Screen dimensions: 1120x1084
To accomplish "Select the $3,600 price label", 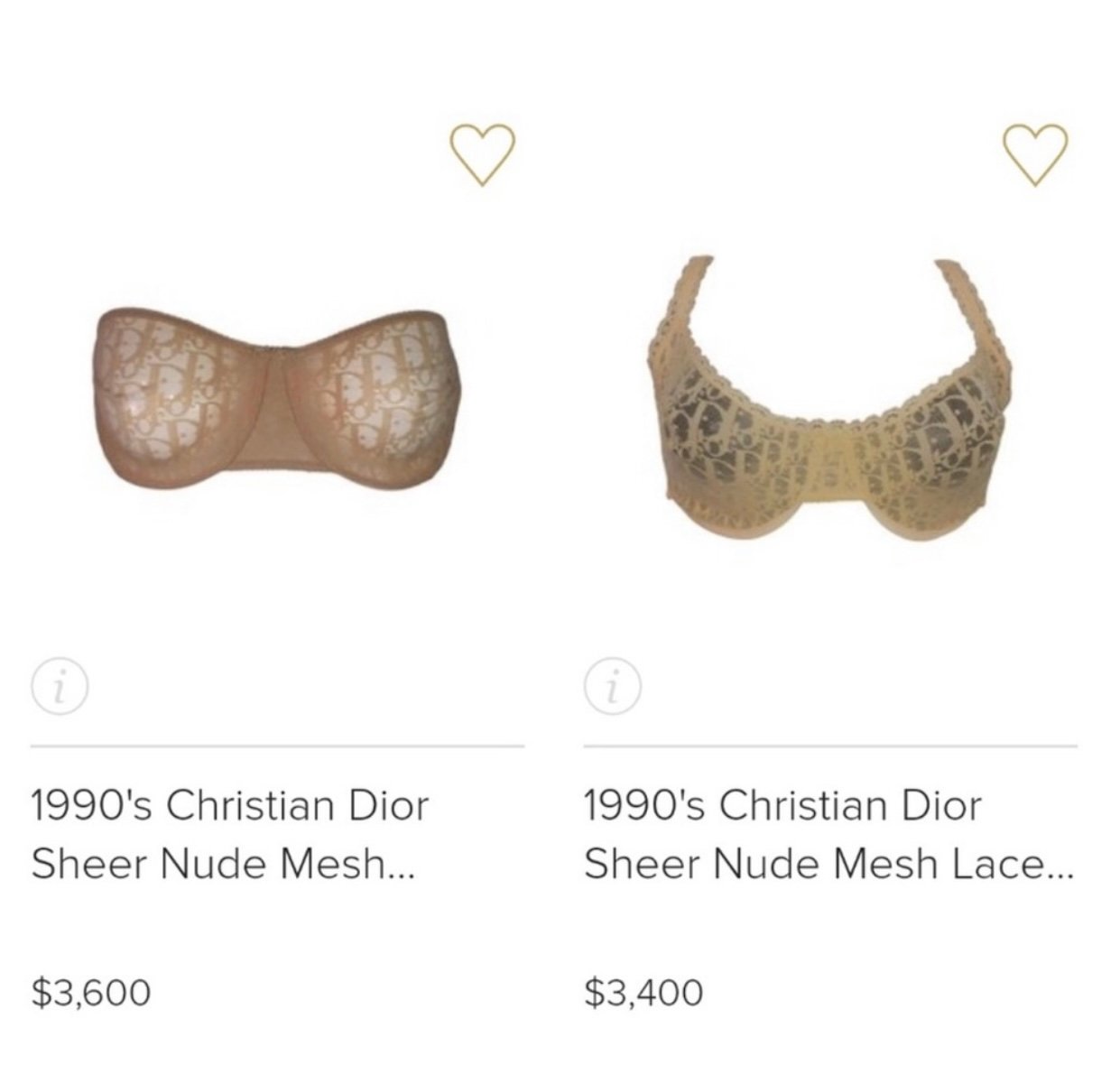I will pyautogui.click(x=90, y=993).
